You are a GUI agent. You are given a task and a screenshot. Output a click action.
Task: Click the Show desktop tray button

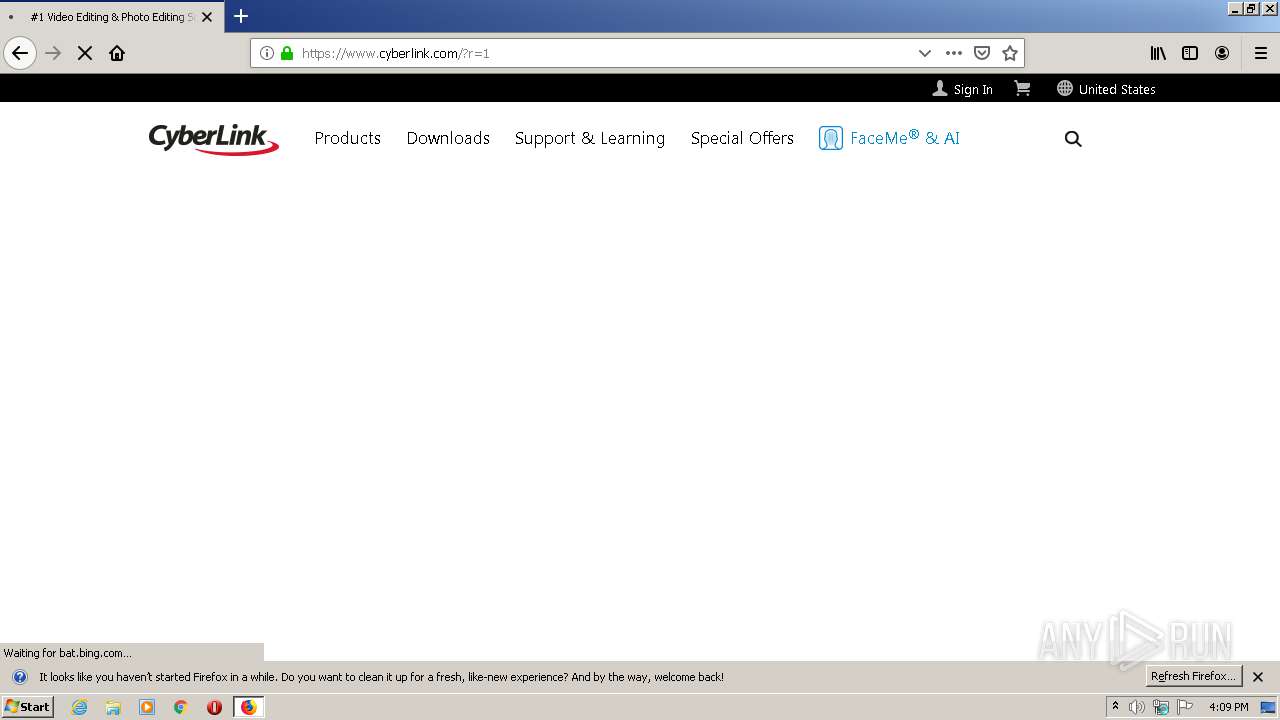[1268, 707]
